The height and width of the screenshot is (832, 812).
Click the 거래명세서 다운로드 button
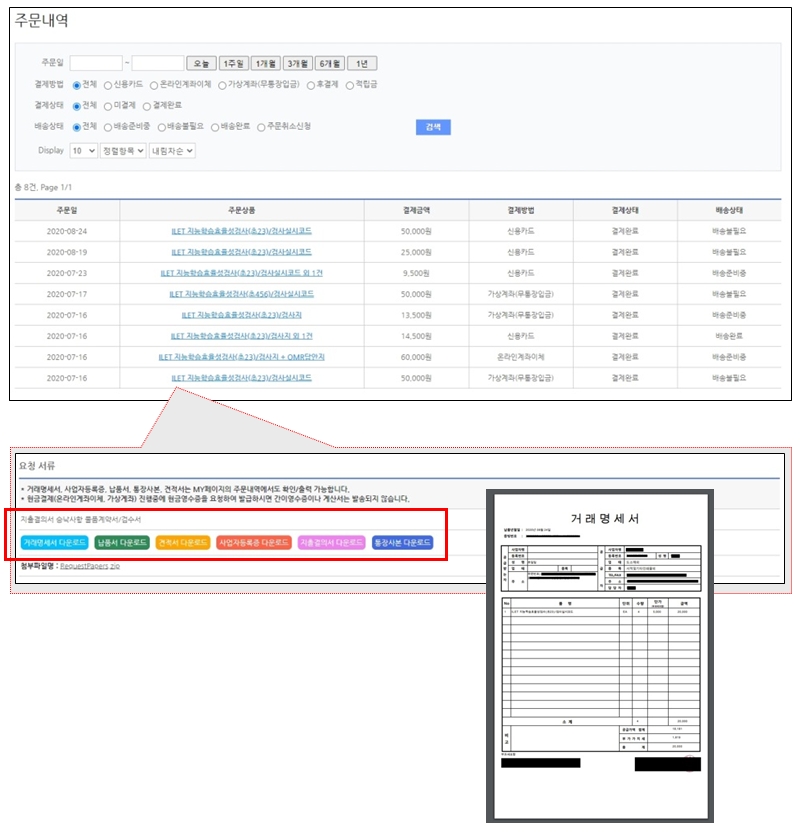54,542
